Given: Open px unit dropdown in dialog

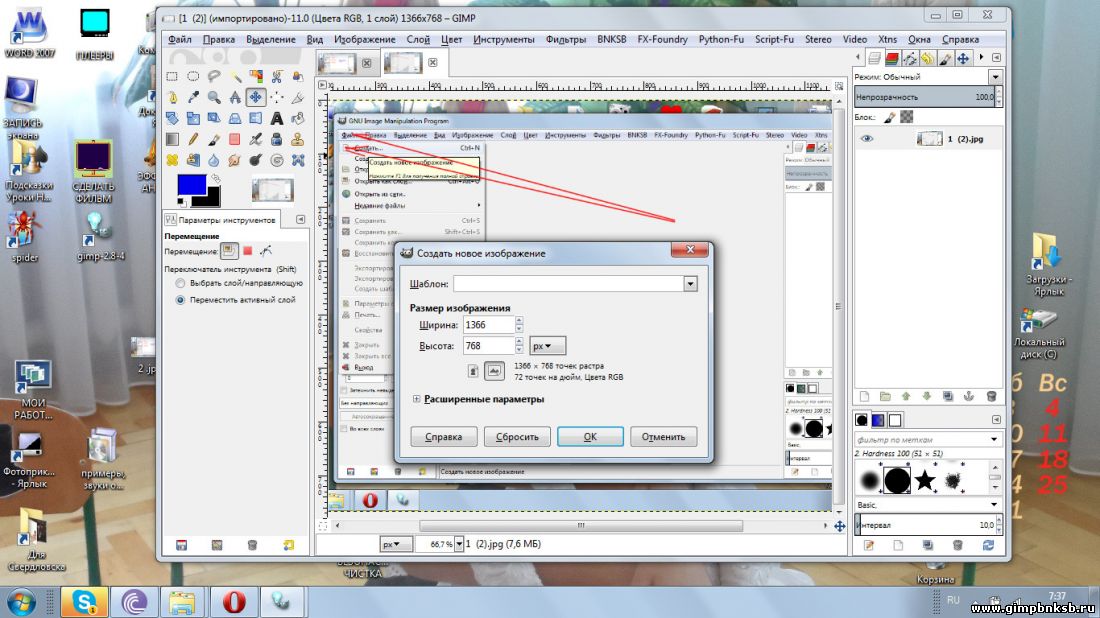Looking at the screenshot, I should tap(547, 346).
